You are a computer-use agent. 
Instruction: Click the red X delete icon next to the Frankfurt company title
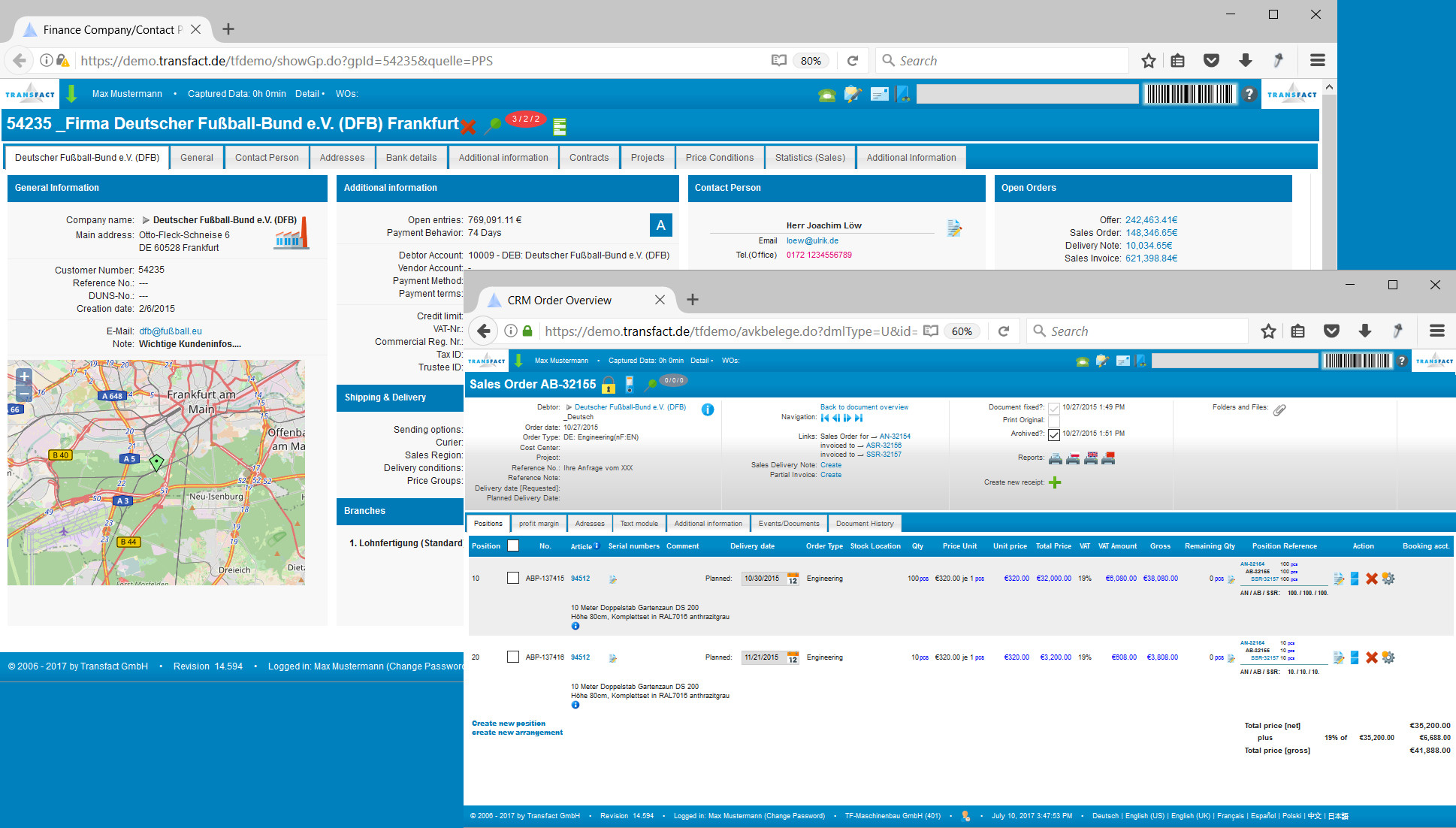pos(468,126)
